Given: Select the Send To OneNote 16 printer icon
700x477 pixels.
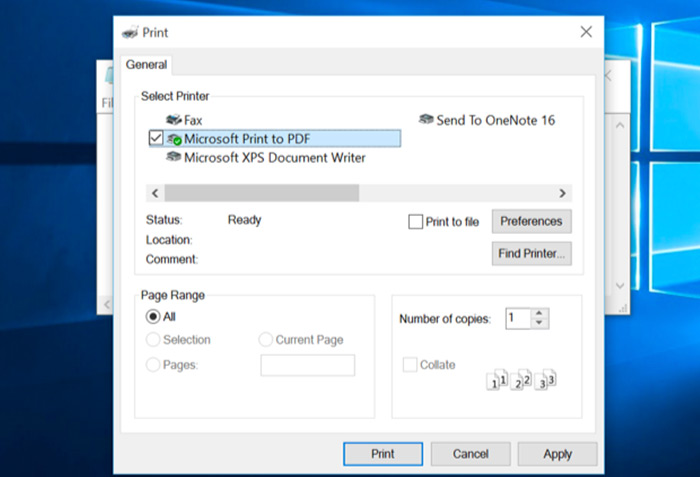Looking at the screenshot, I should [x=426, y=119].
